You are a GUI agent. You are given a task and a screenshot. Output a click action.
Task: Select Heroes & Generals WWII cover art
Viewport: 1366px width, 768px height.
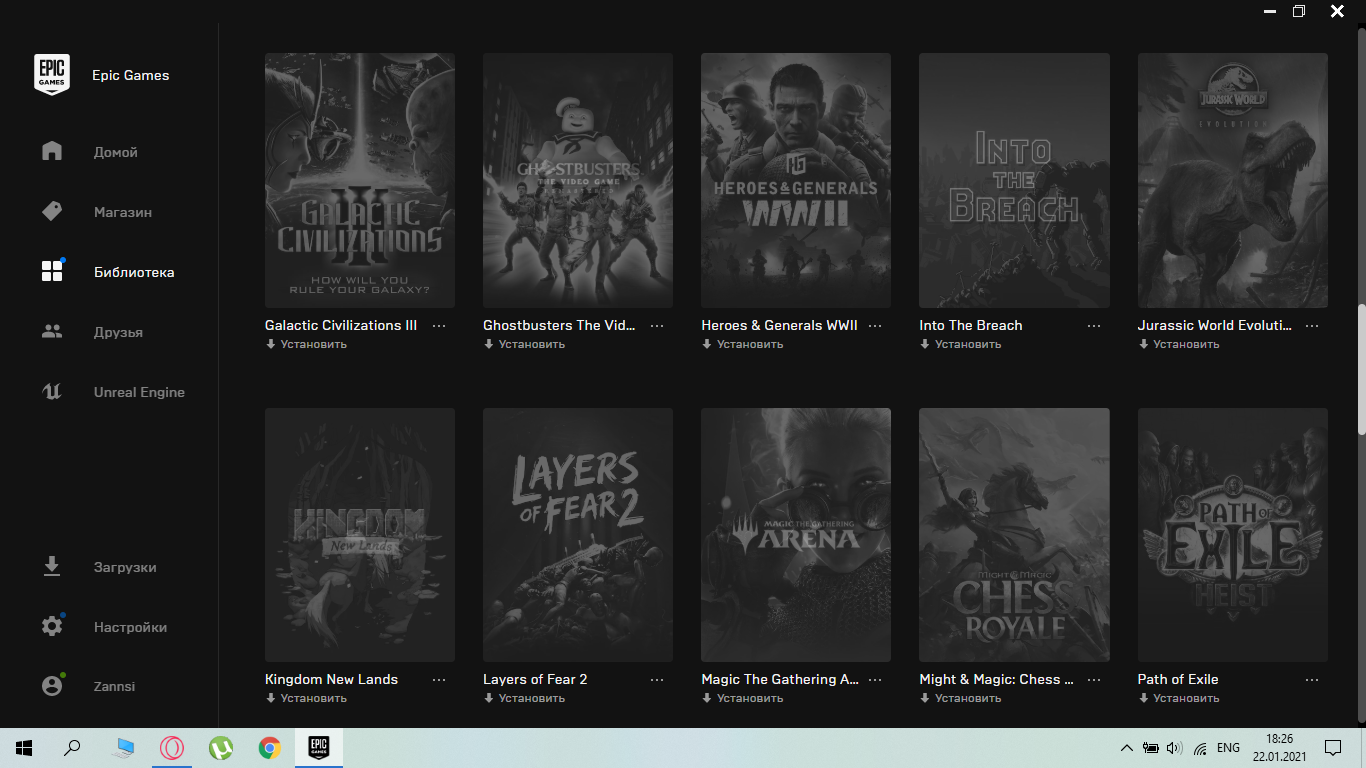point(796,180)
